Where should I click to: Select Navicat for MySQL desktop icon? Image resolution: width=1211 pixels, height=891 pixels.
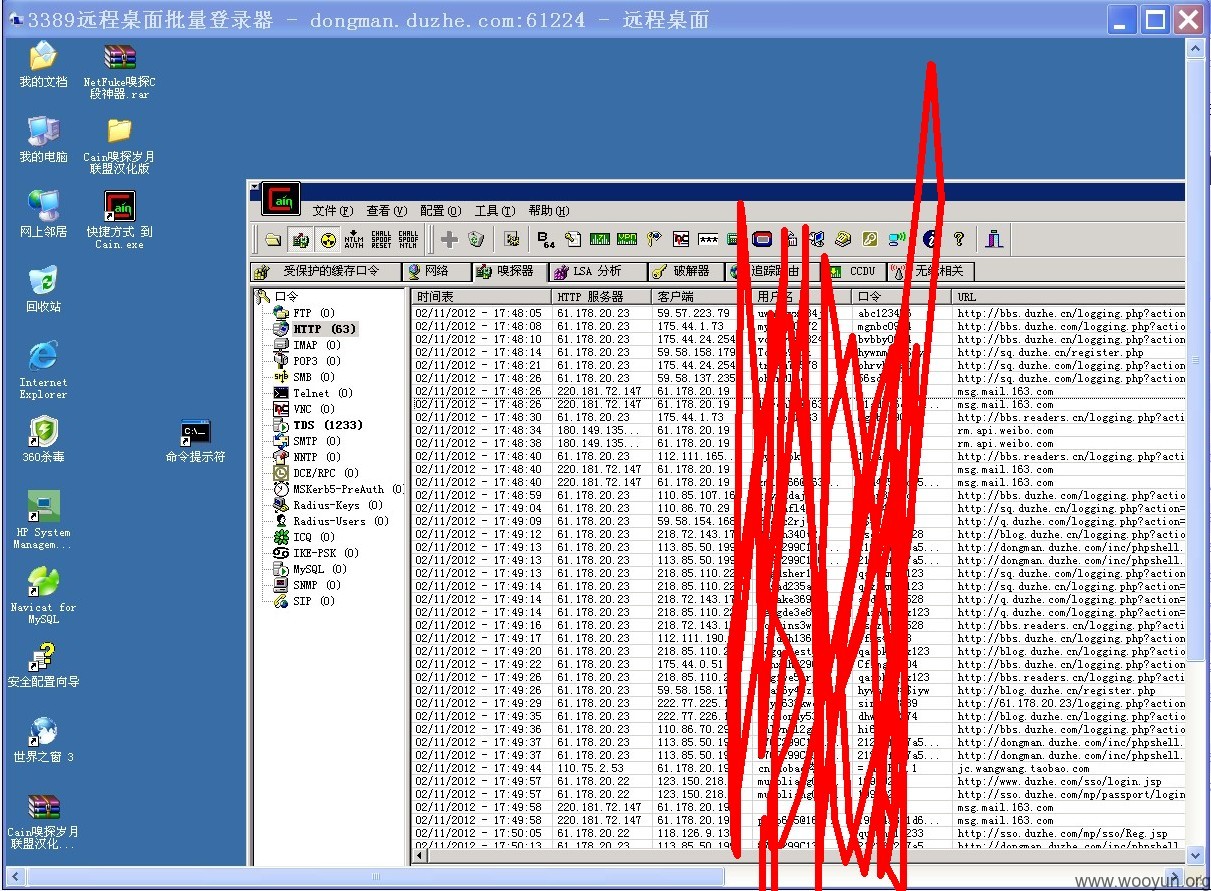coord(43,595)
